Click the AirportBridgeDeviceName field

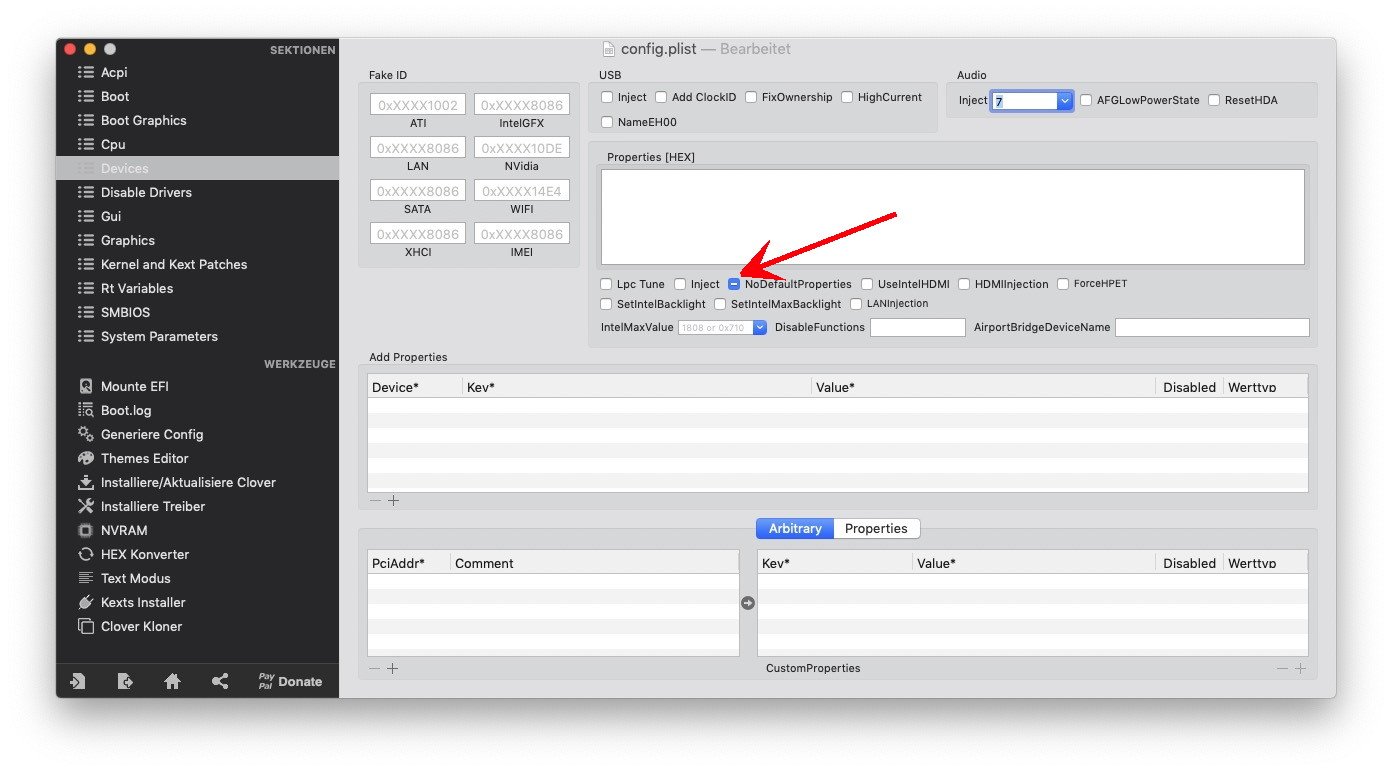(1212, 327)
